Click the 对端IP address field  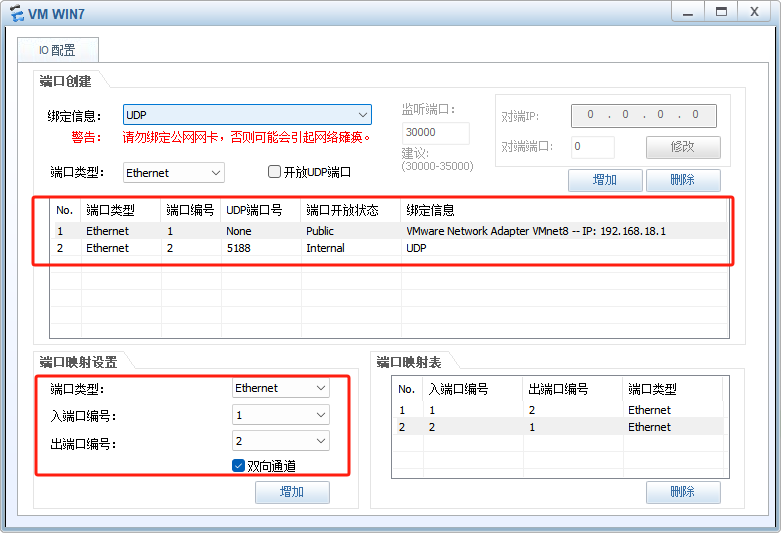click(644, 116)
